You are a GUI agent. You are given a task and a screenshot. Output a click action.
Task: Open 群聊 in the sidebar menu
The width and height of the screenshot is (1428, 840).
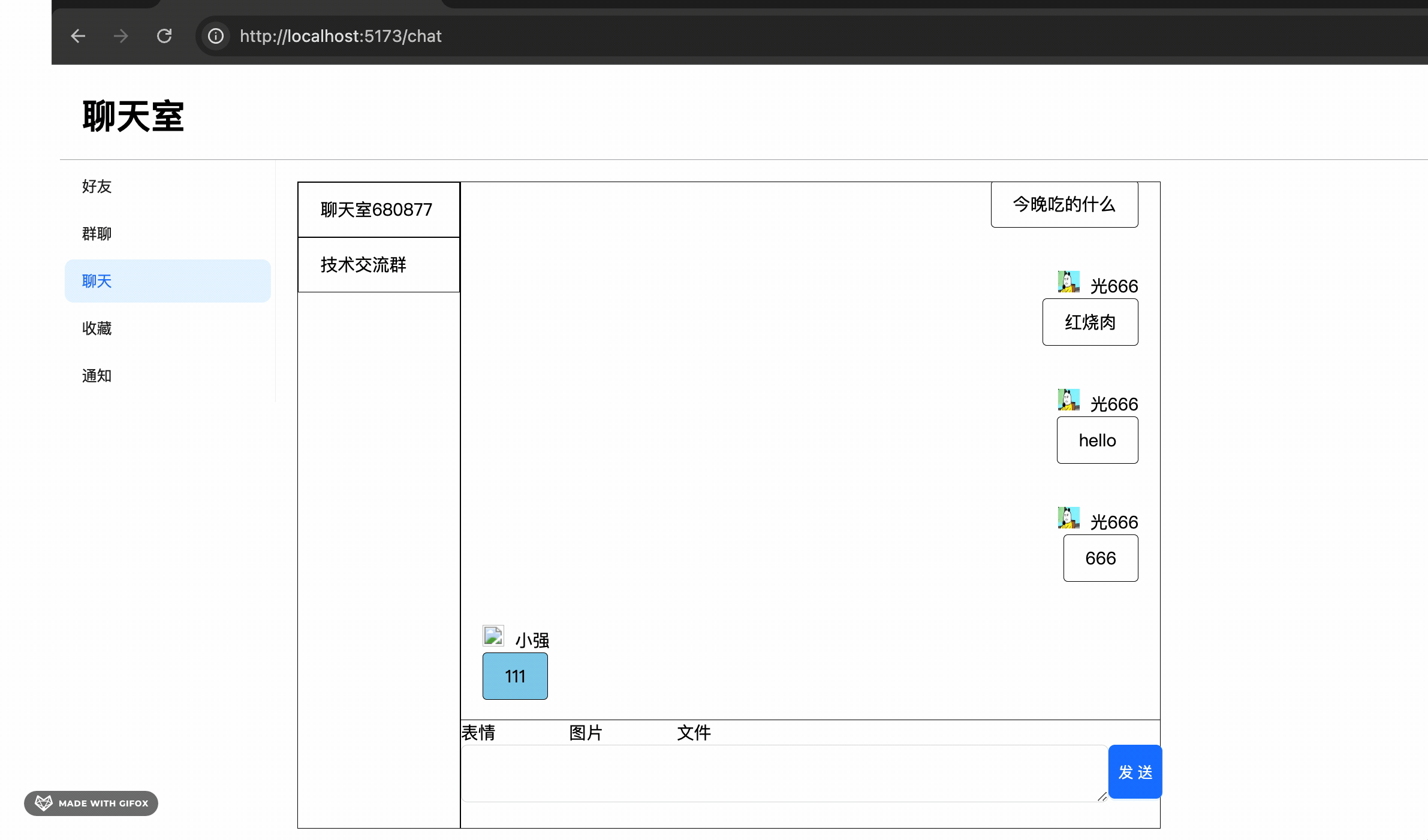point(97,234)
